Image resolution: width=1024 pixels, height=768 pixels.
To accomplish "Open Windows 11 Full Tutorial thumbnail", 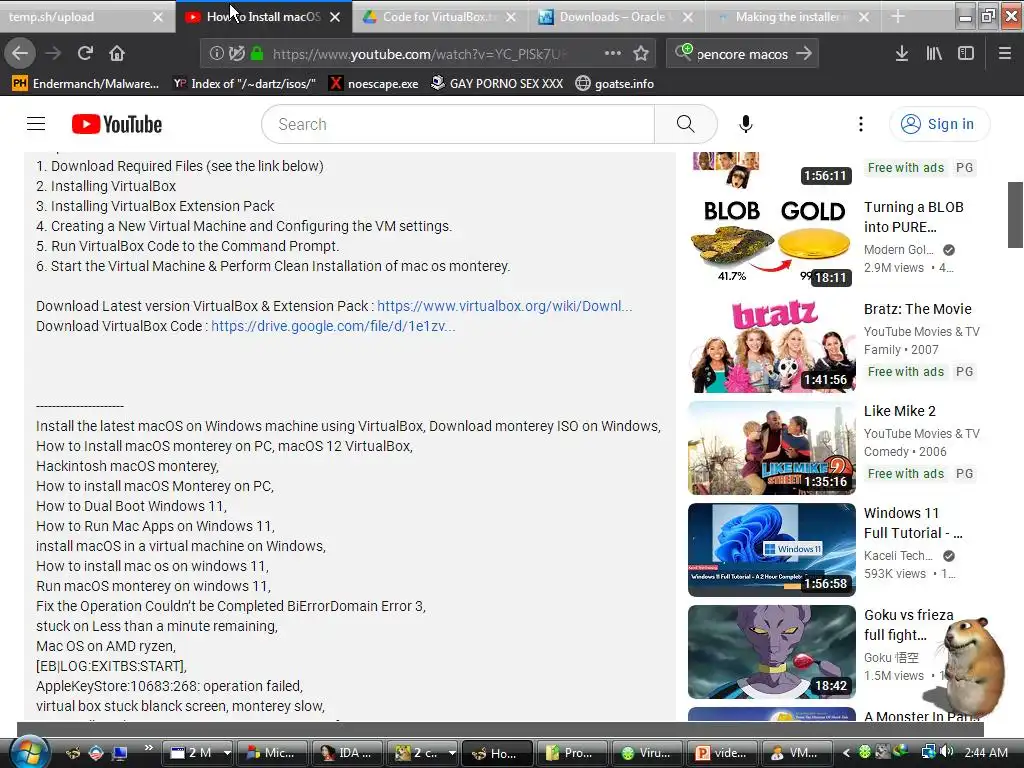I will 771,550.
